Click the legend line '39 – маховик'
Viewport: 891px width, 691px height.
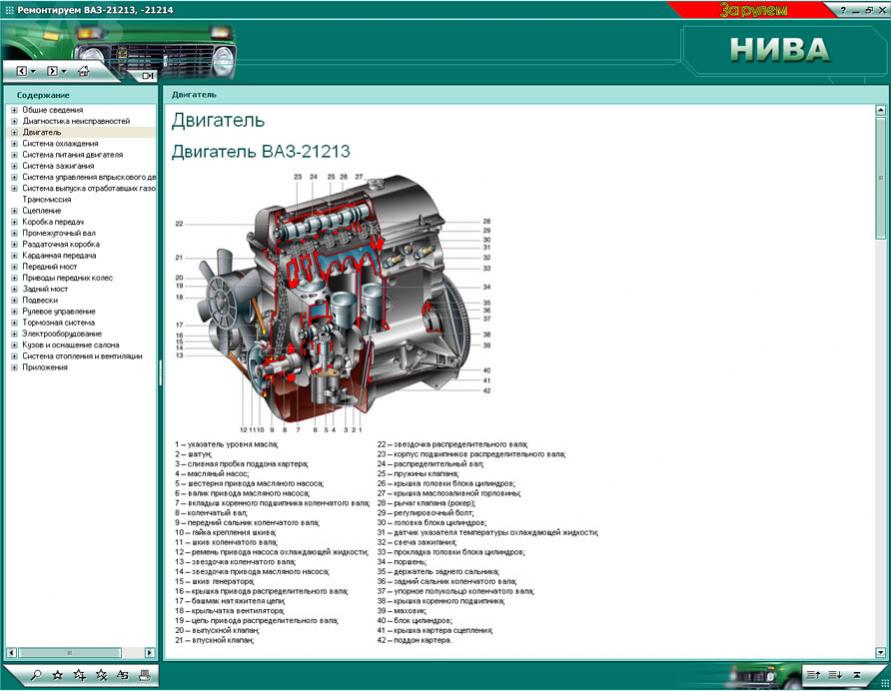pos(402,610)
